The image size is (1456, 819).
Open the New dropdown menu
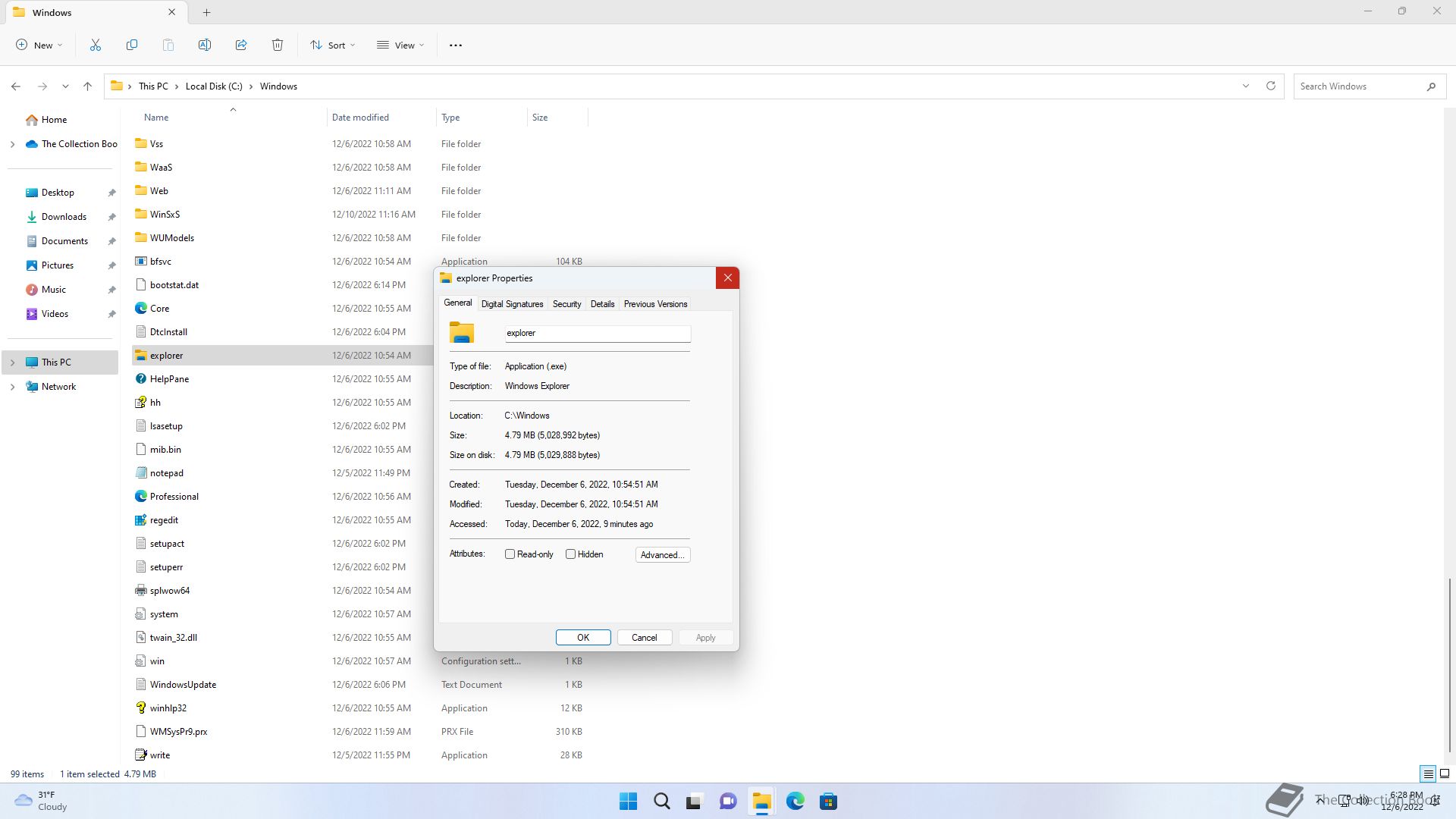pyautogui.click(x=39, y=45)
